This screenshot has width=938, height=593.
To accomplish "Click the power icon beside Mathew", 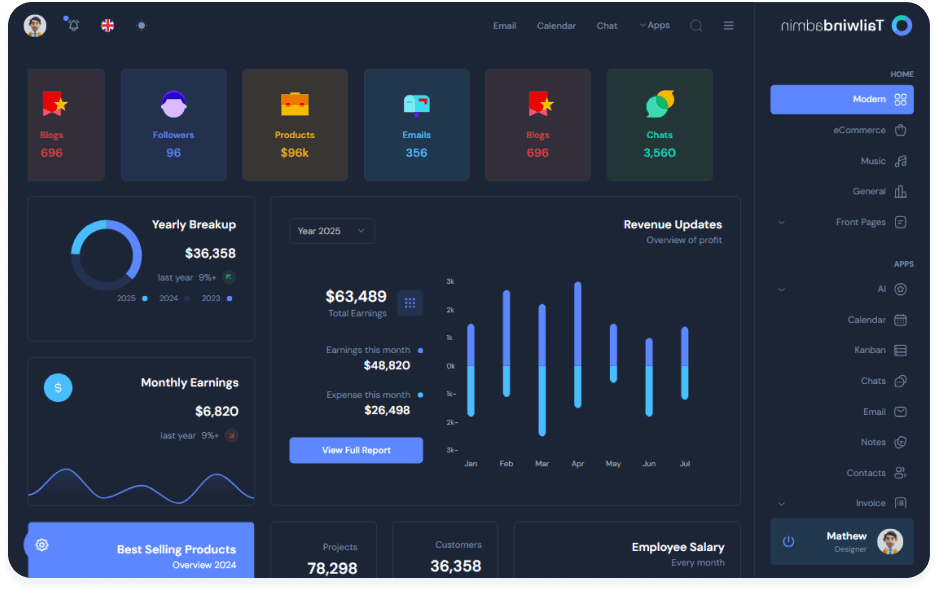I will coord(788,541).
